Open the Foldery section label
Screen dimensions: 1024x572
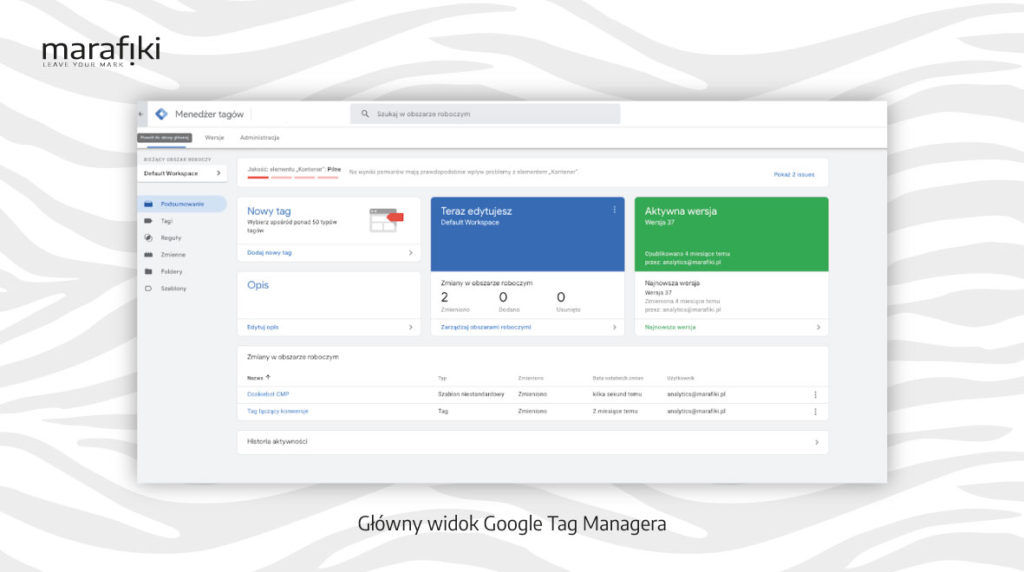coord(172,272)
